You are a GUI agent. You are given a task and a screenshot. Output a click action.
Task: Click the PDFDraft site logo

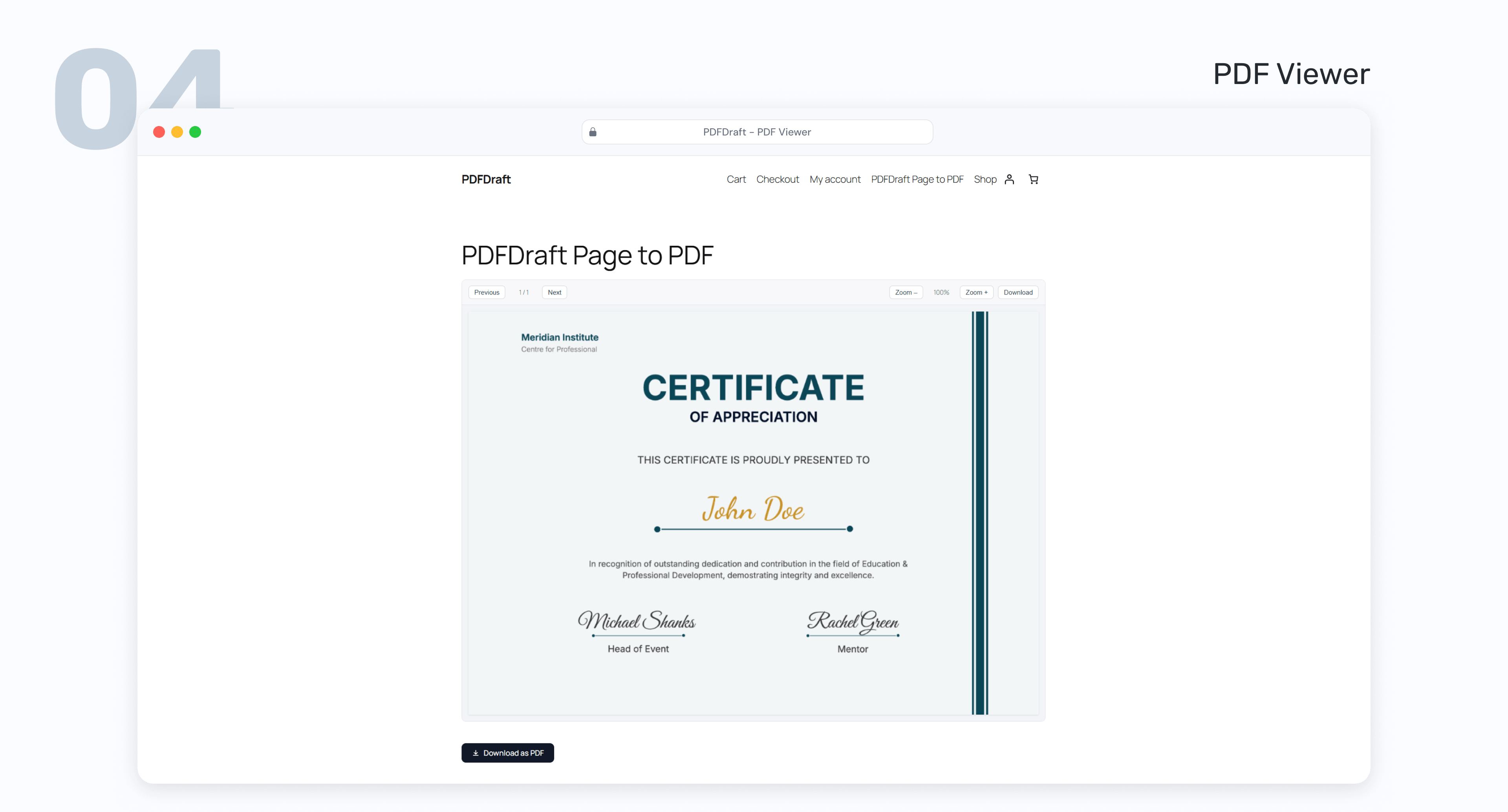486,179
